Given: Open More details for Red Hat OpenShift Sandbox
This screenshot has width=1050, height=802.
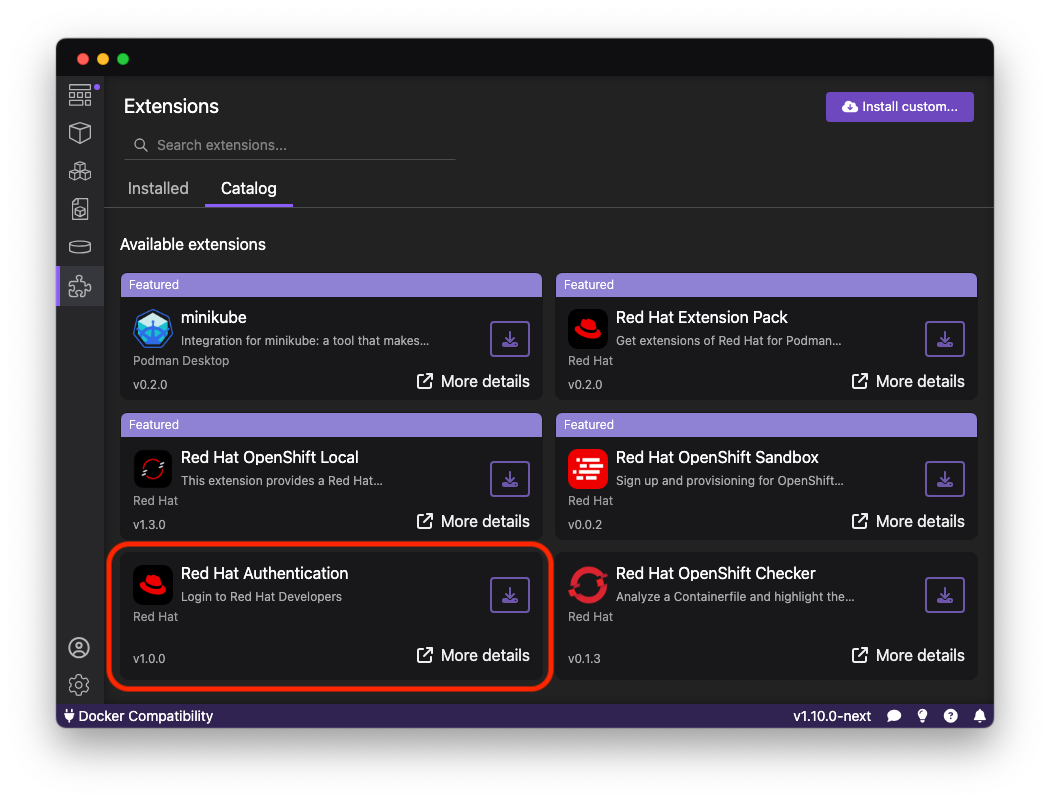Looking at the screenshot, I should [907, 522].
